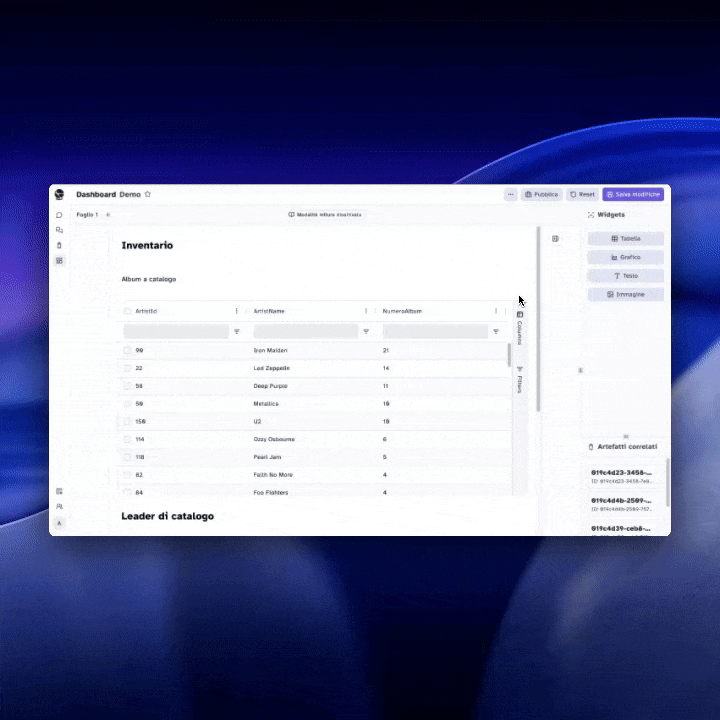
Task: Open the clipboard artifacts sidebar icon
Action: tap(59, 245)
